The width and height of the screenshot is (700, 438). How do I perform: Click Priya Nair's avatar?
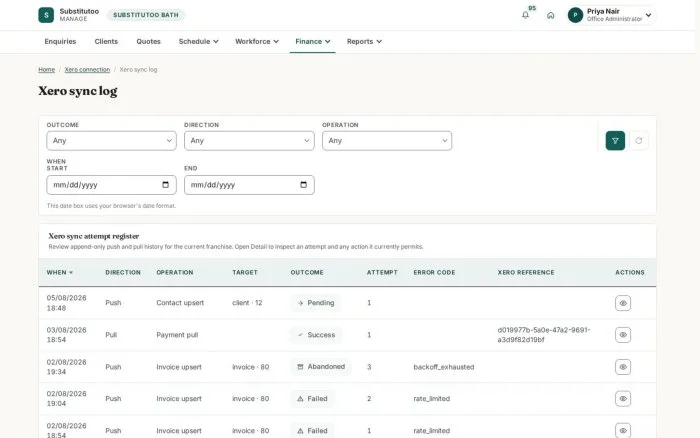point(575,15)
